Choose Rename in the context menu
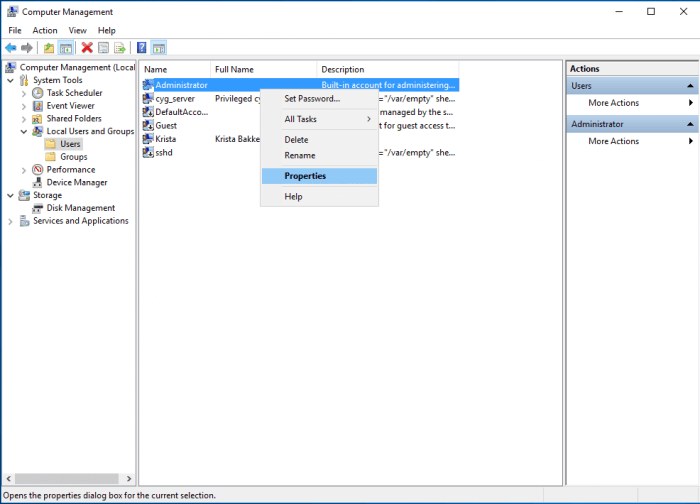The image size is (700, 504). click(320, 155)
